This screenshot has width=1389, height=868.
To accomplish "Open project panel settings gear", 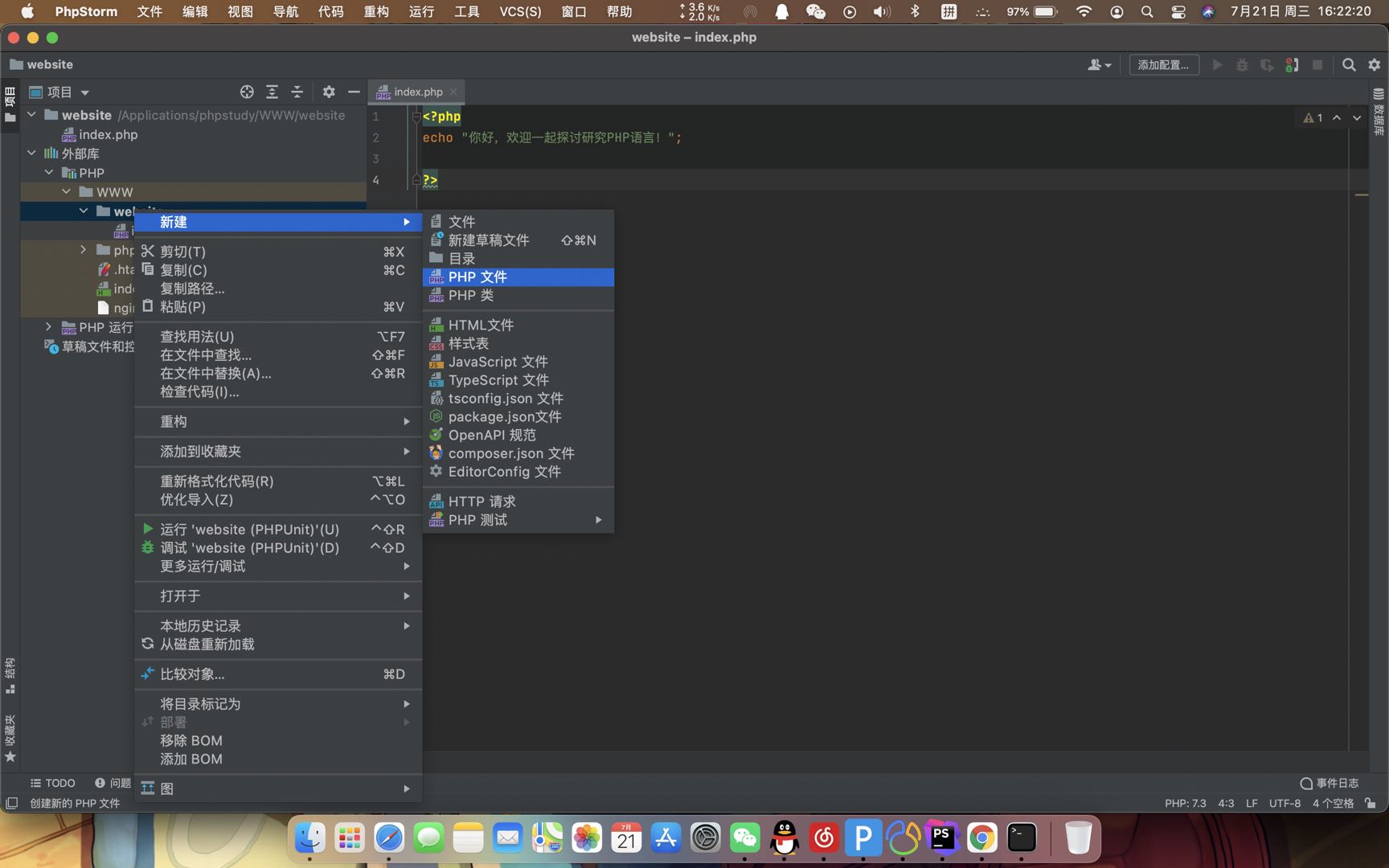I will click(x=329, y=92).
